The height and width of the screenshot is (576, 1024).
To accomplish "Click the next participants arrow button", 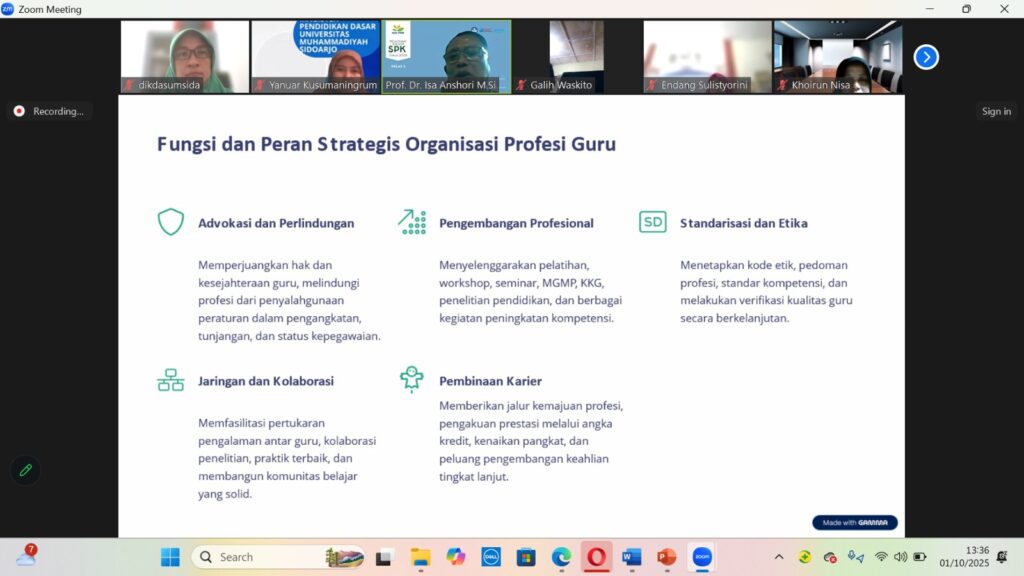I will point(926,57).
